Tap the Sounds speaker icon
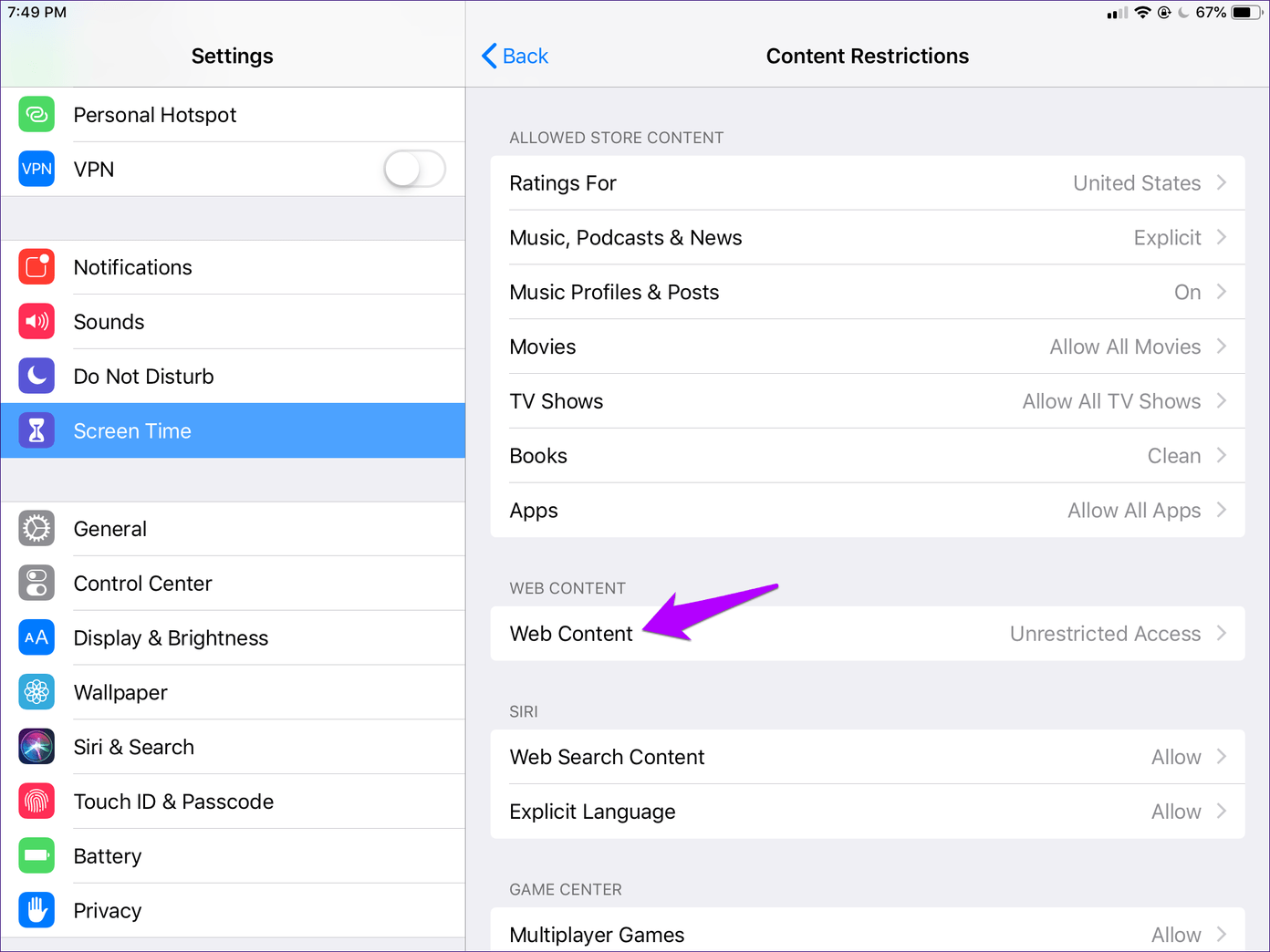The width and height of the screenshot is (1270, 952). tap(36, 322)
